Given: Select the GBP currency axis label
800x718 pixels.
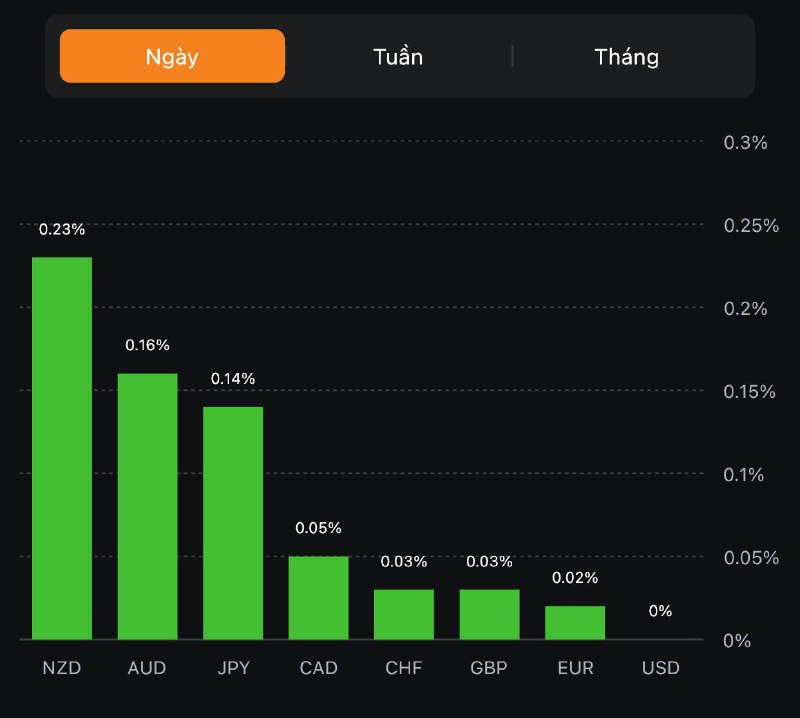Looking at the screenshot, I should click(x=490, y=667).
